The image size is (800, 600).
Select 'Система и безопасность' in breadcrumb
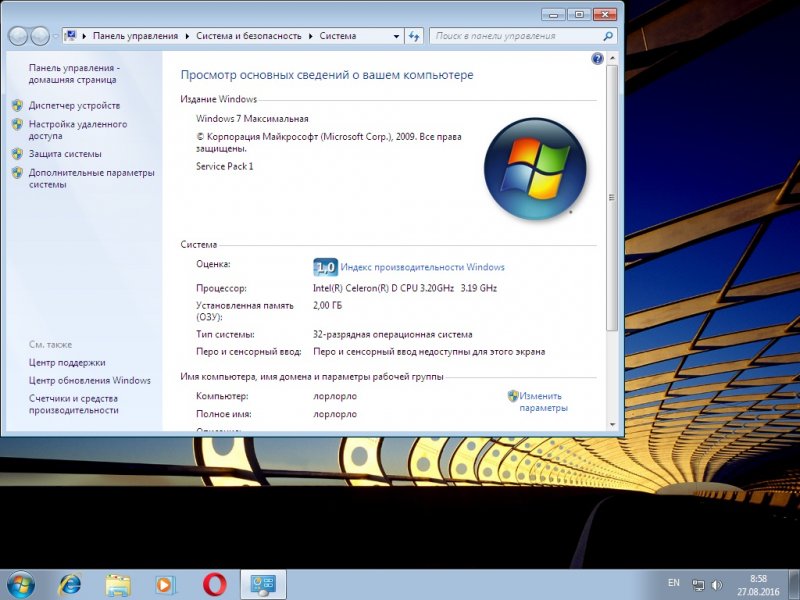click(x=247, y=36)
